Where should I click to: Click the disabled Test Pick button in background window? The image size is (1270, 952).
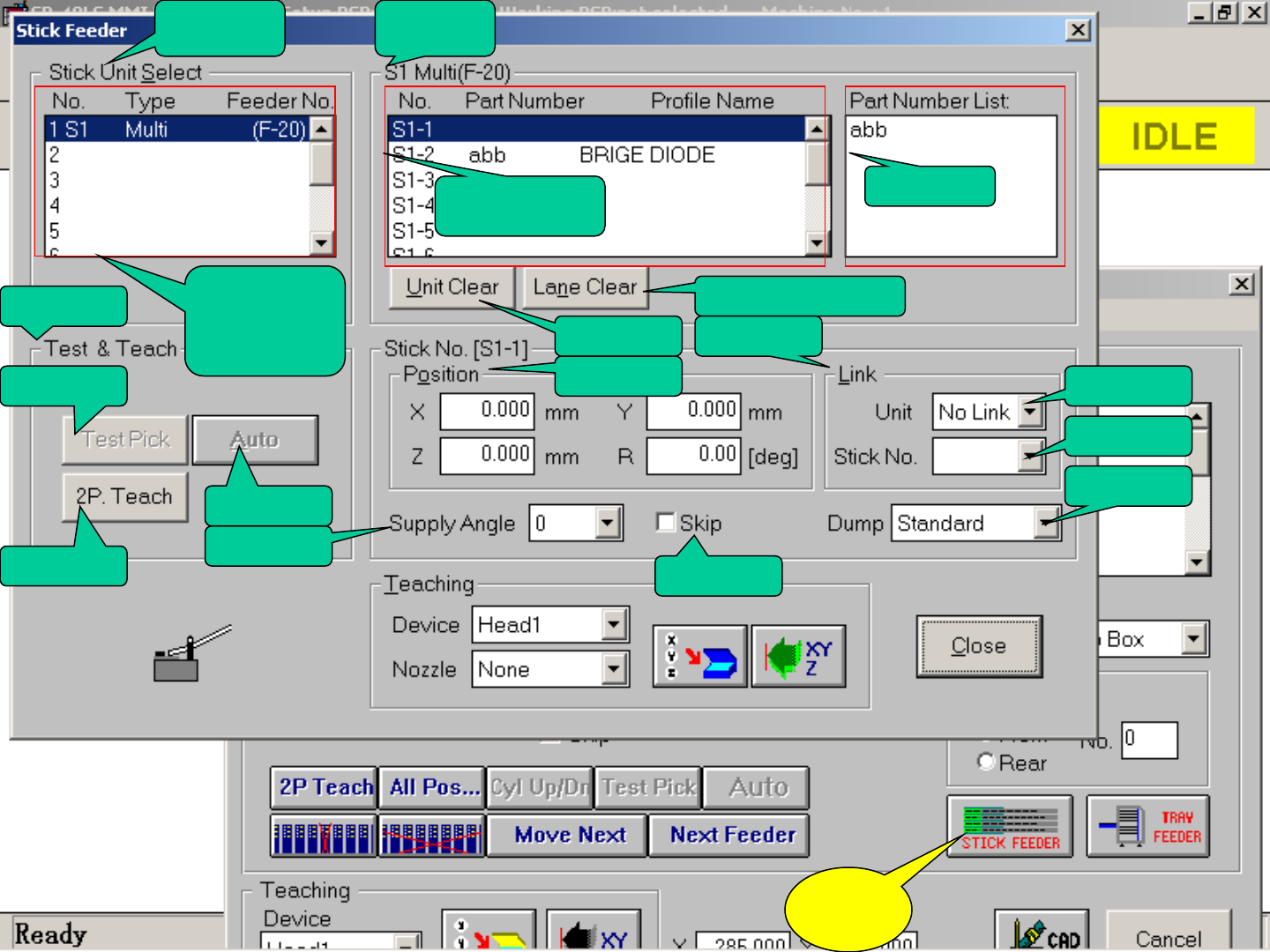coord(648,788)
